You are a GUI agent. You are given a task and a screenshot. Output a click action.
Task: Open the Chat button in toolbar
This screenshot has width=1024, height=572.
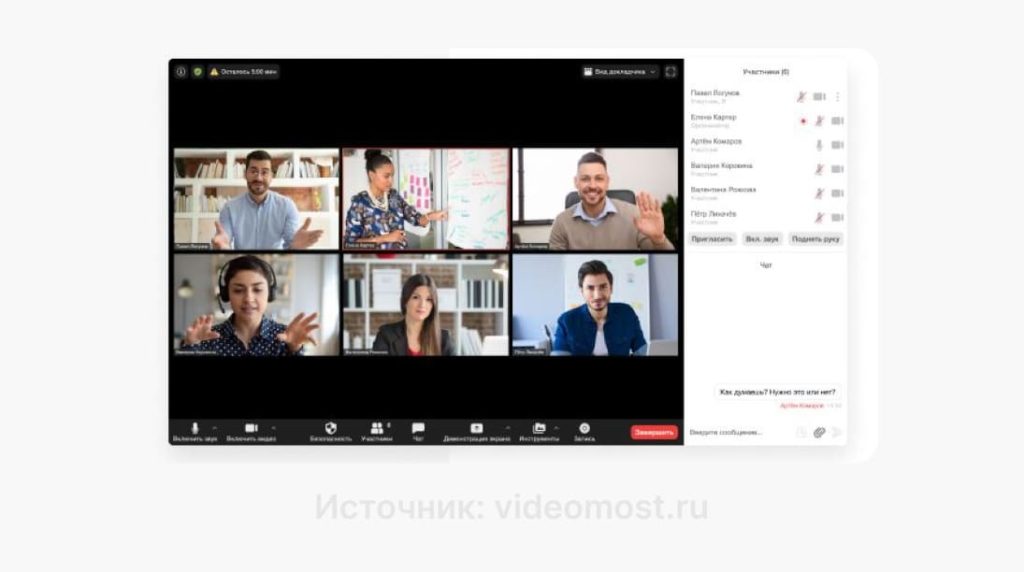[x=418, y=432]
